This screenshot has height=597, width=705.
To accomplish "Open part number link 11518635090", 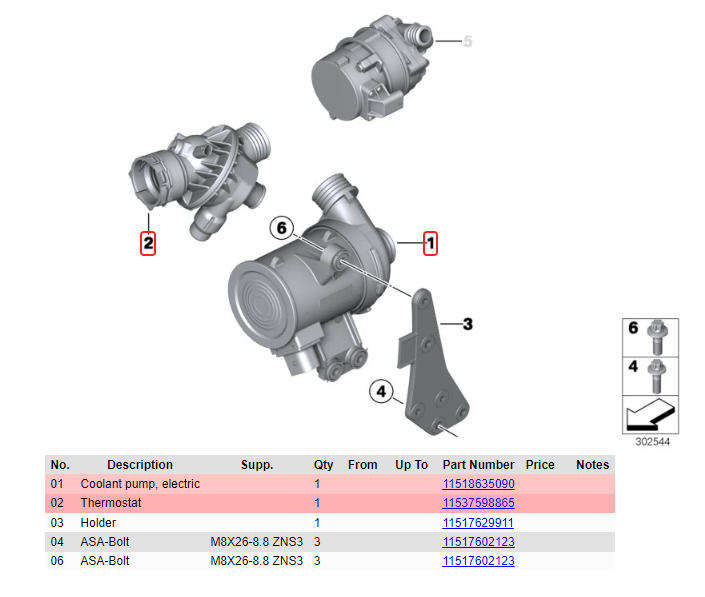I will (478, 484).
